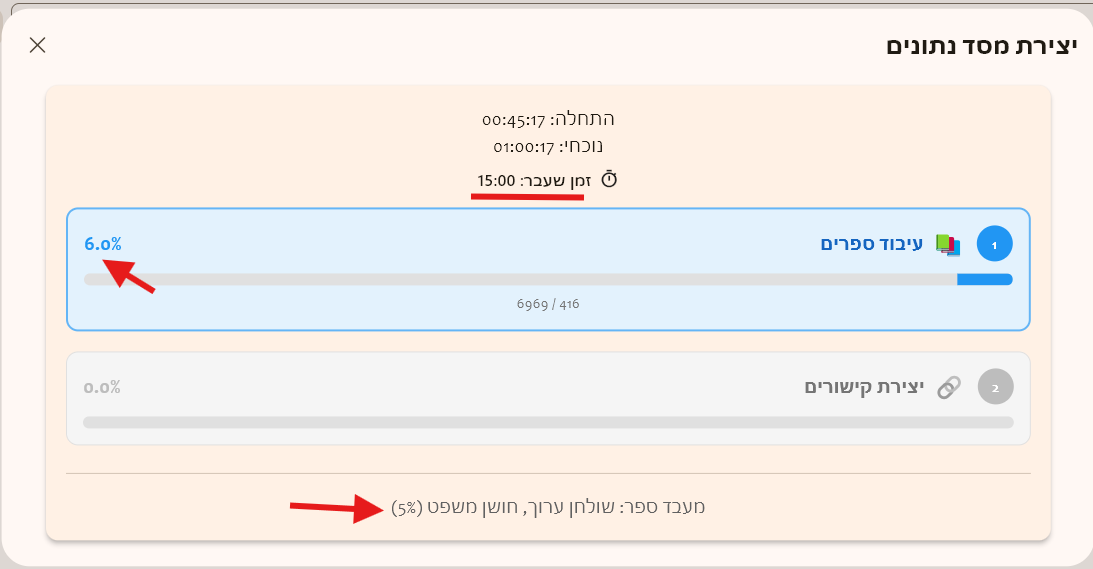Click the 6.0% progress percentage
Viewport: 1093px width, 569px height.
pos(103,244)
